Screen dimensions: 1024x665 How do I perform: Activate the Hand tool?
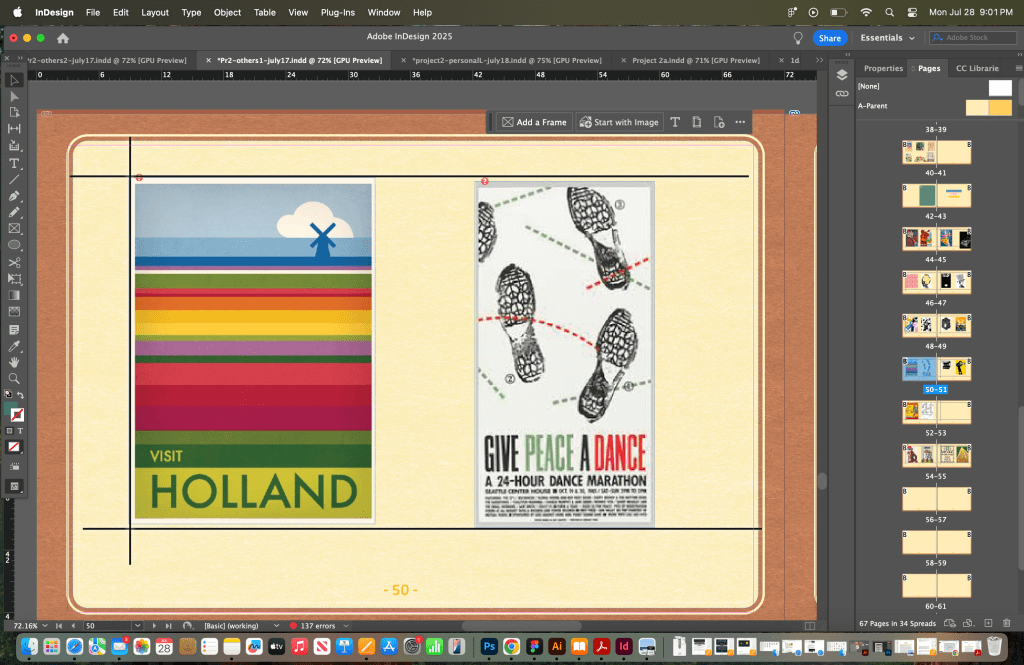(14, 362)
